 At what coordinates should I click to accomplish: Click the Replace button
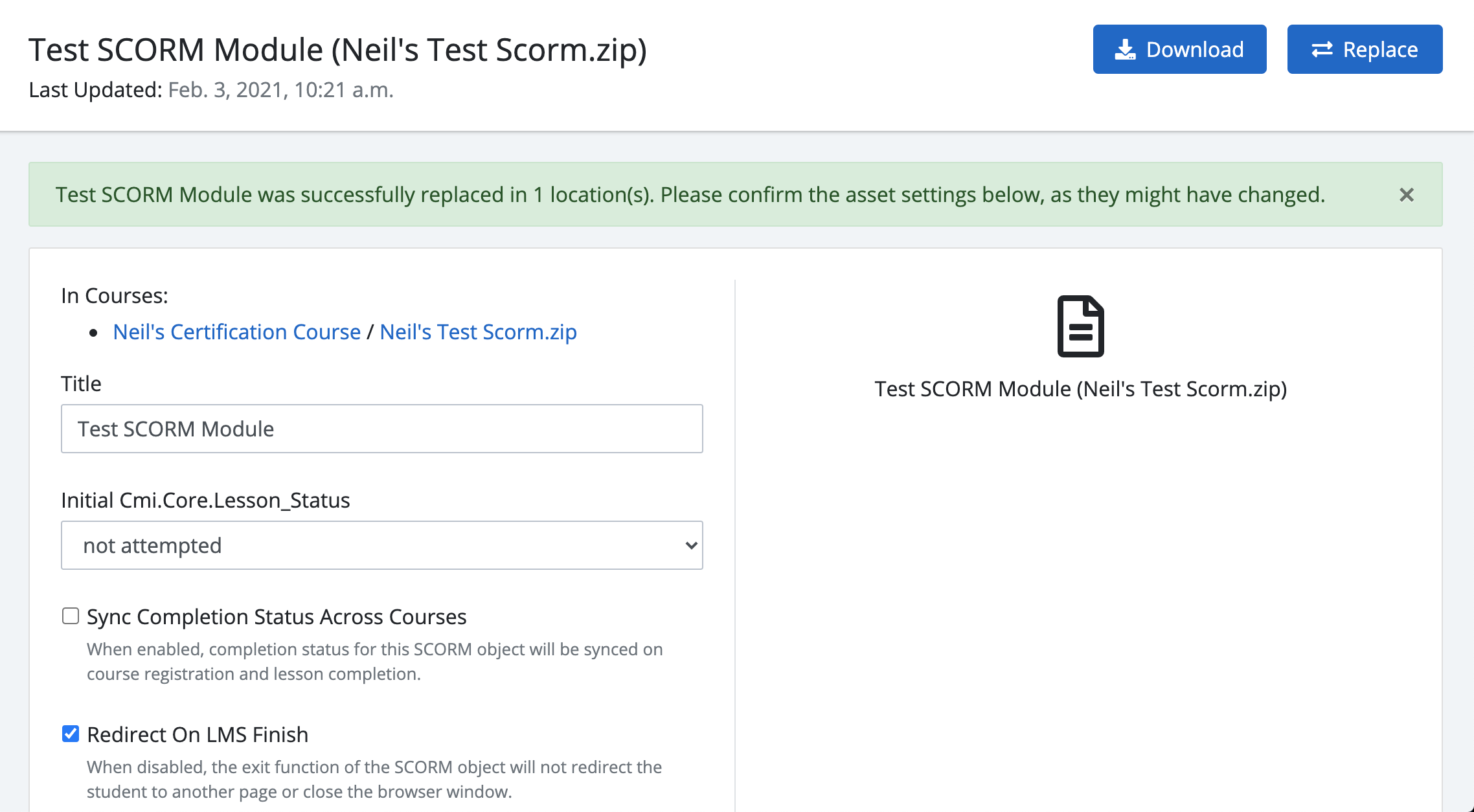click(1365, 49)
